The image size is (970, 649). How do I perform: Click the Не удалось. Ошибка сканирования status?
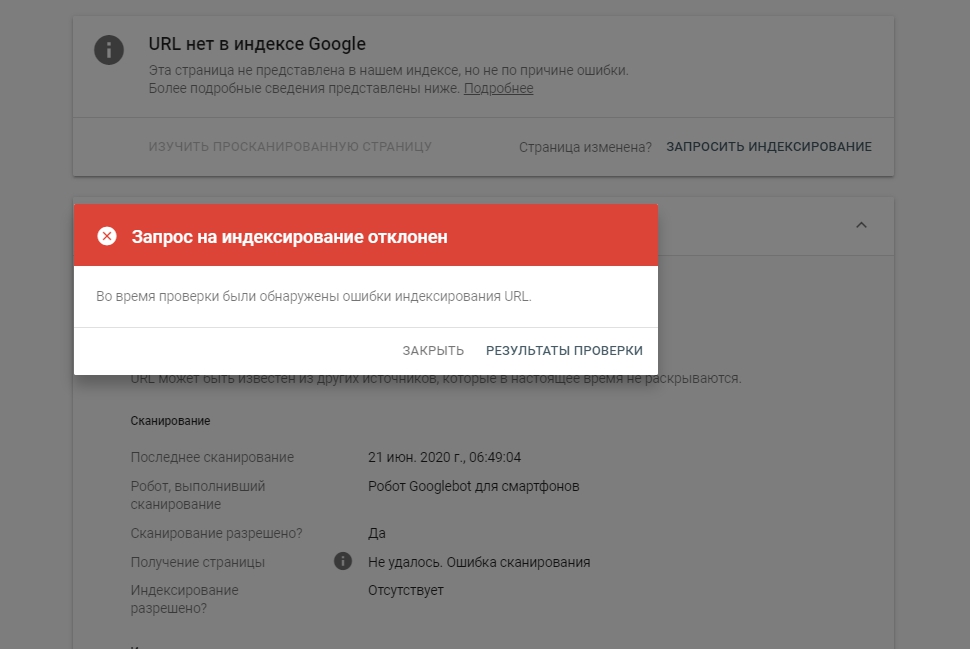tap(479, 562)
